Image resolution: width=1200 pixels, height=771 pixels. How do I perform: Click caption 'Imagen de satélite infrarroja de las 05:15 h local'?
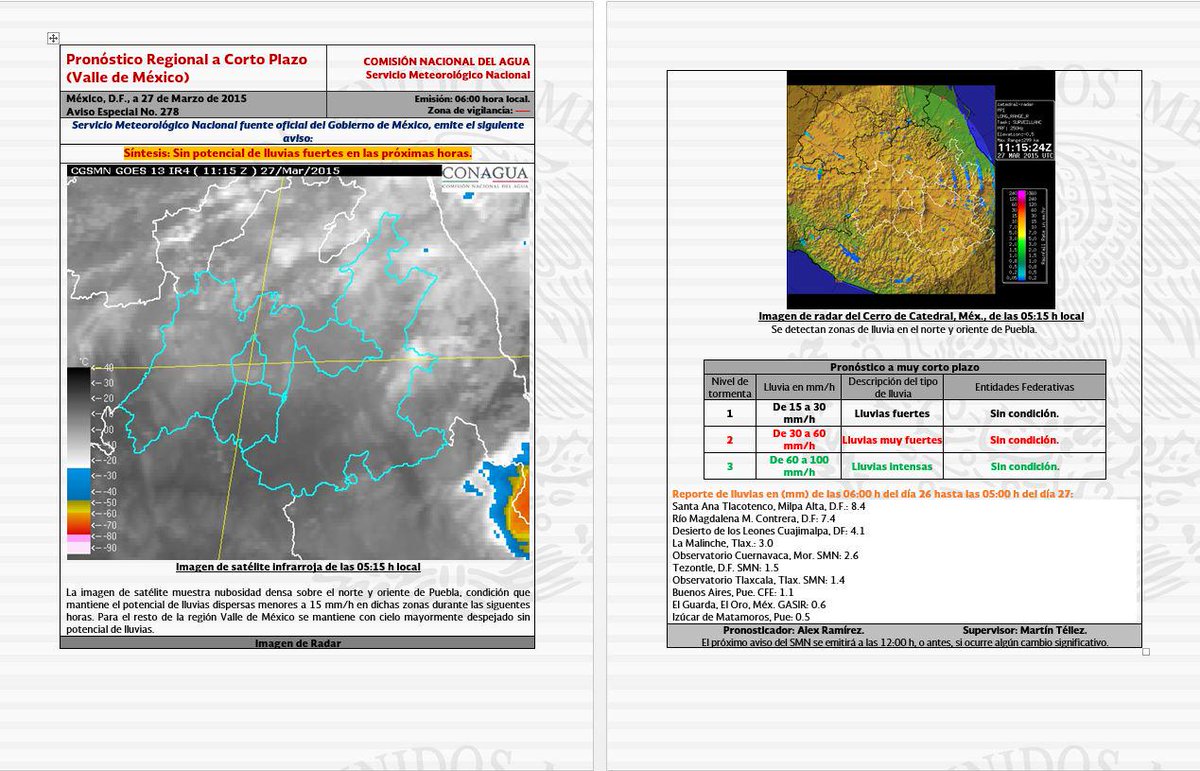pyautogui.click(x=298, y=566)
